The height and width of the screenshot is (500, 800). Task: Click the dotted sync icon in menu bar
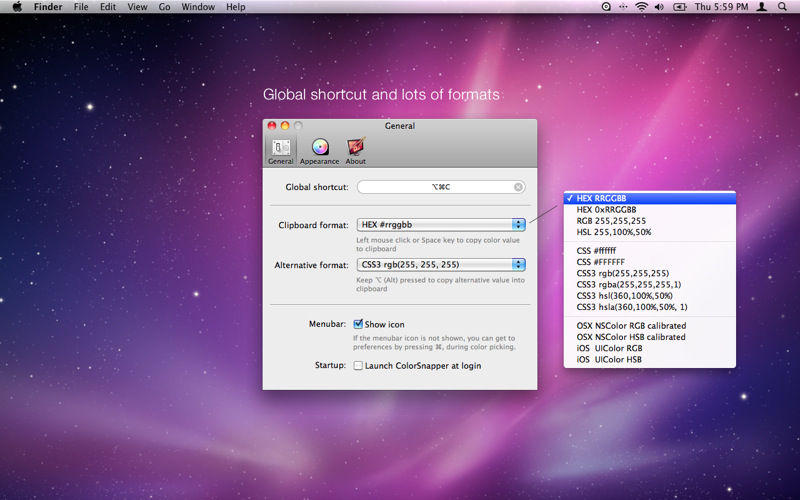tap(623, 7)
